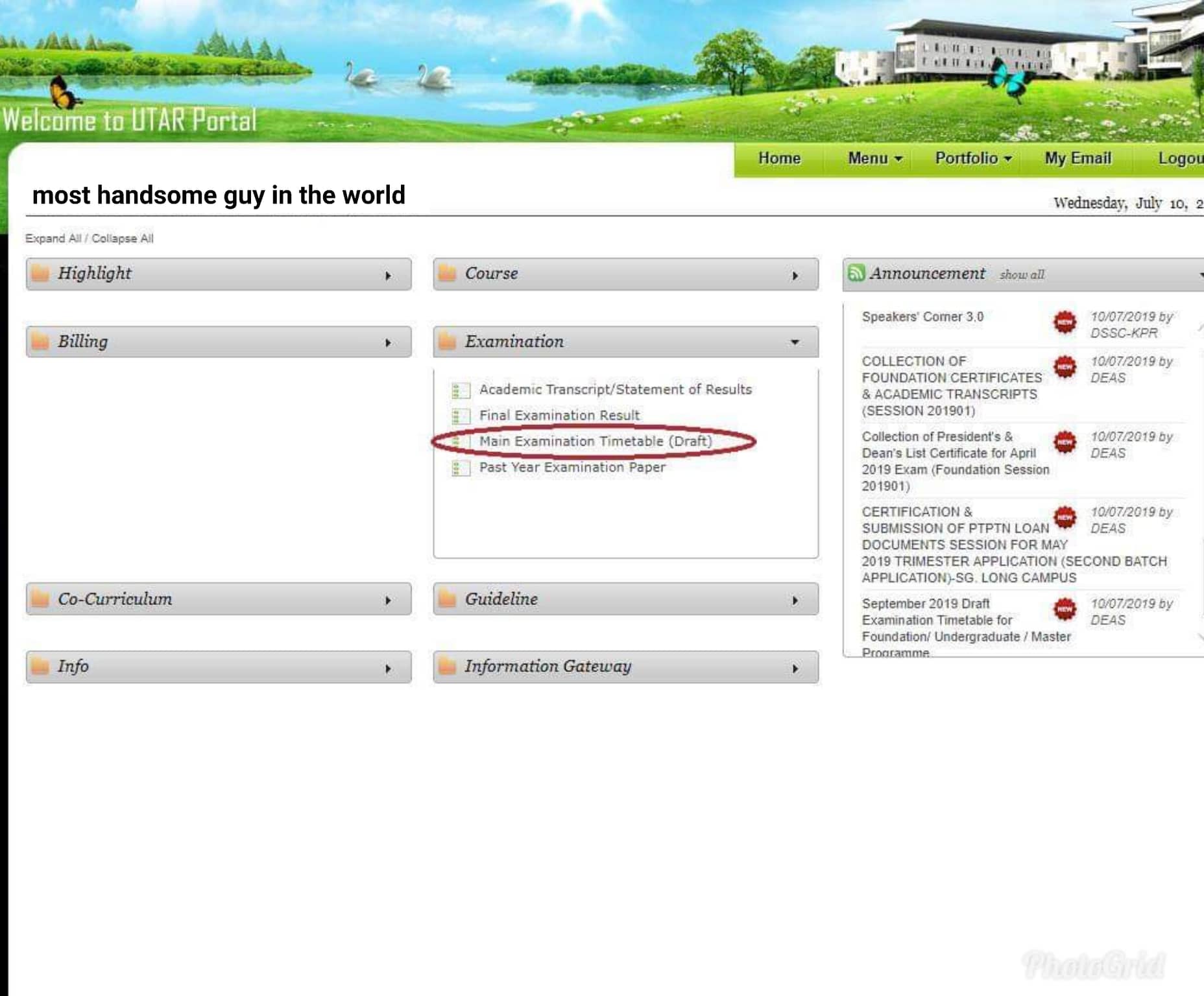
Task: Click Logout in the navigation bar
Action: (x=1181, y=158)
